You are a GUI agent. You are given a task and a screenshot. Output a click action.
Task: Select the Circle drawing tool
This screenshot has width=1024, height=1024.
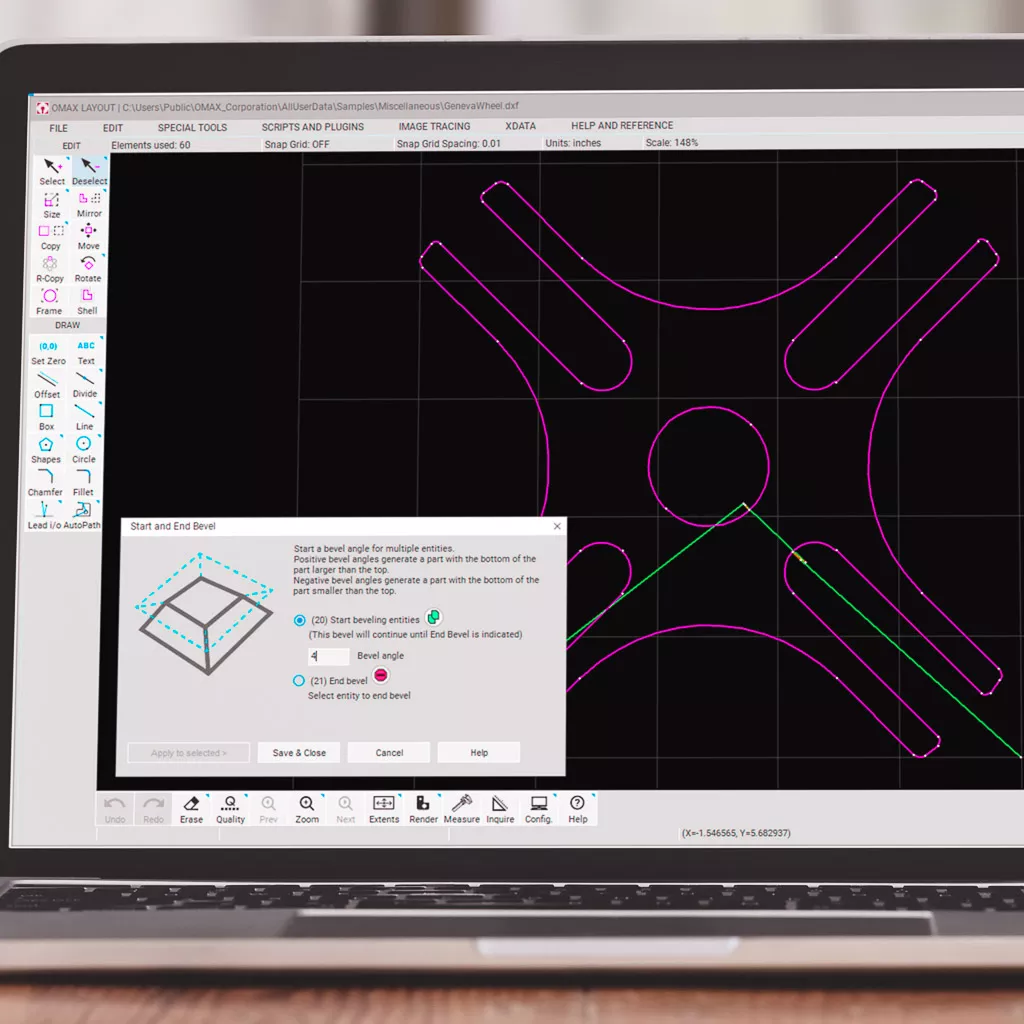coord(84,448)
